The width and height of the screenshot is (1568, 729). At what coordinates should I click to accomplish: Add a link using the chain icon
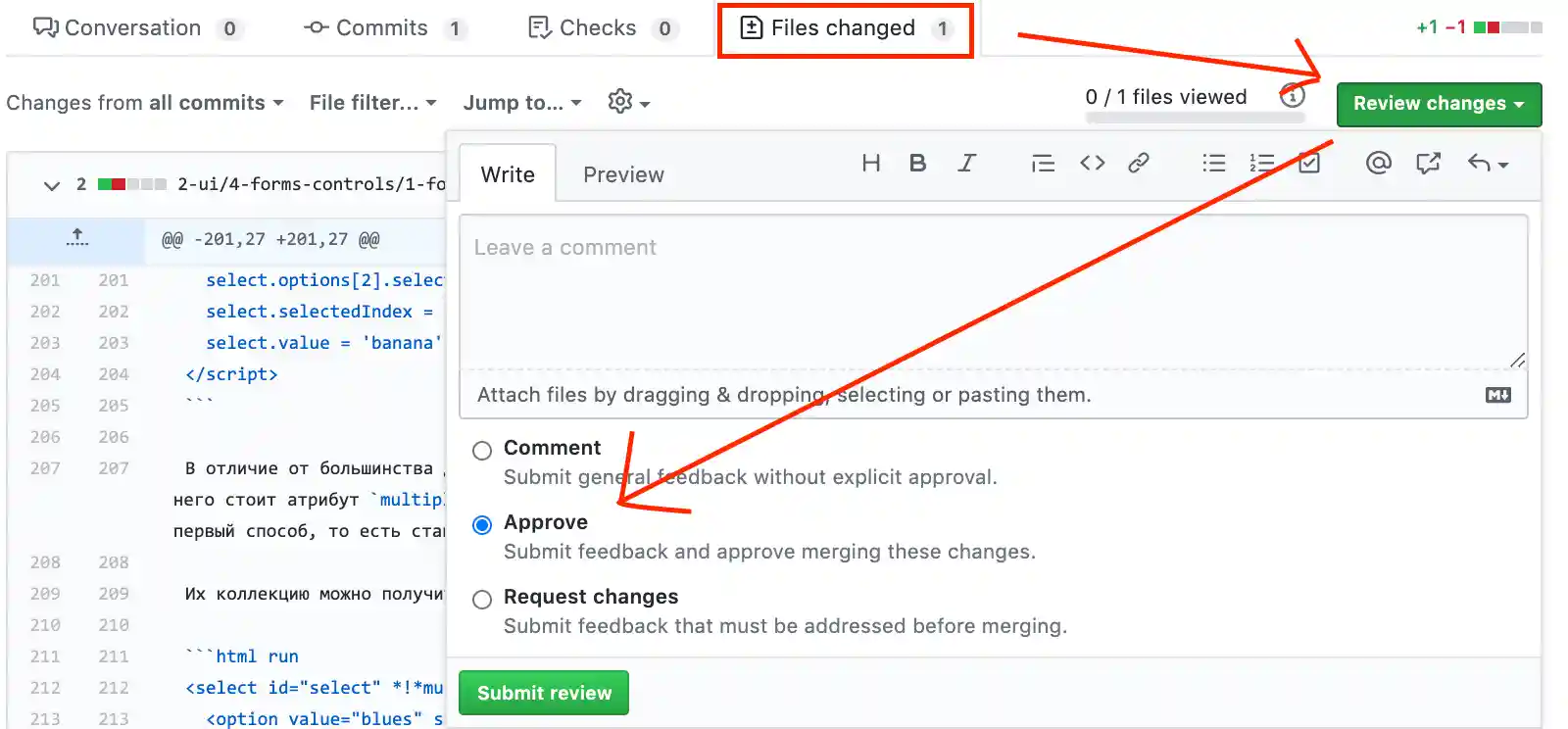[1138, 164]
